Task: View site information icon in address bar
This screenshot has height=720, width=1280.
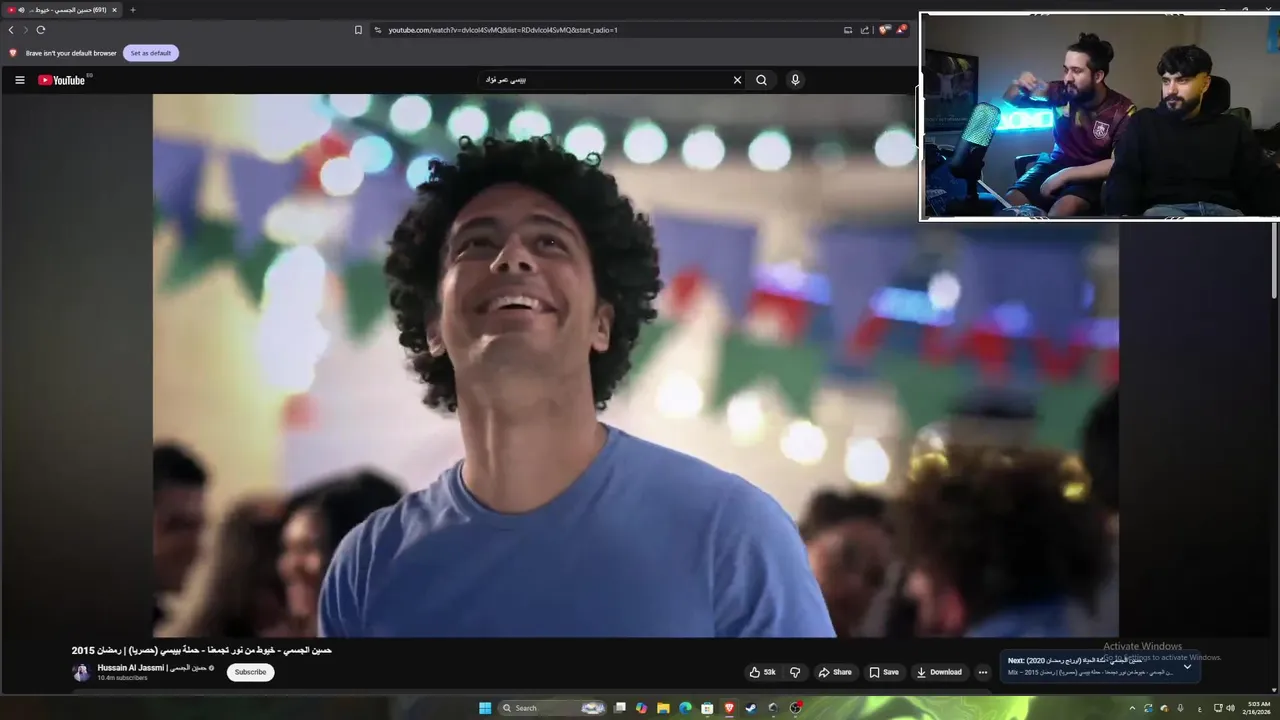Action: pos(378,30)
